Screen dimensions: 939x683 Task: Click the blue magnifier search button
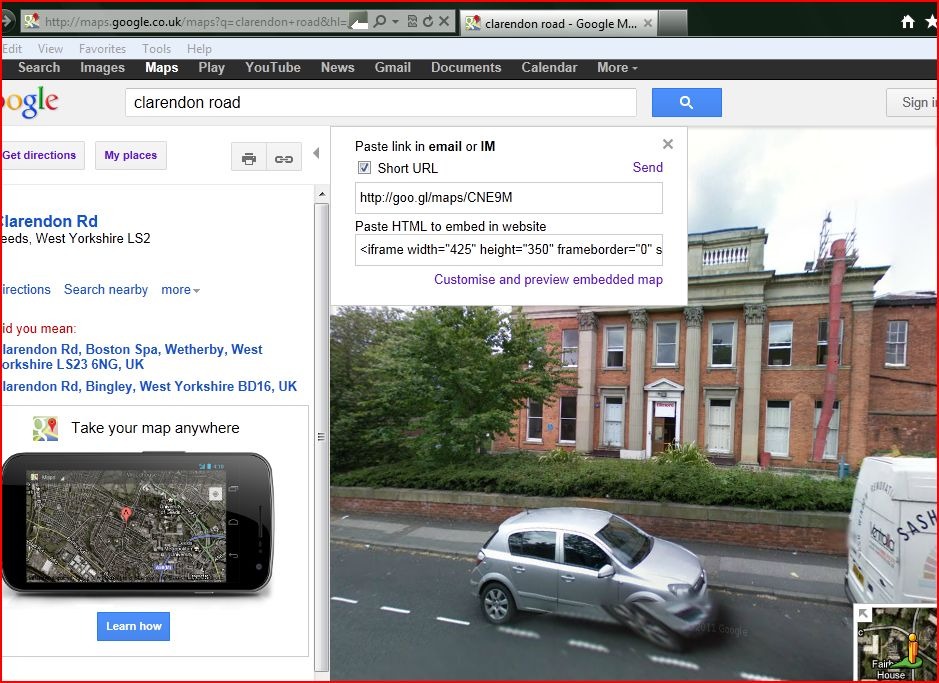click(686, 102)
